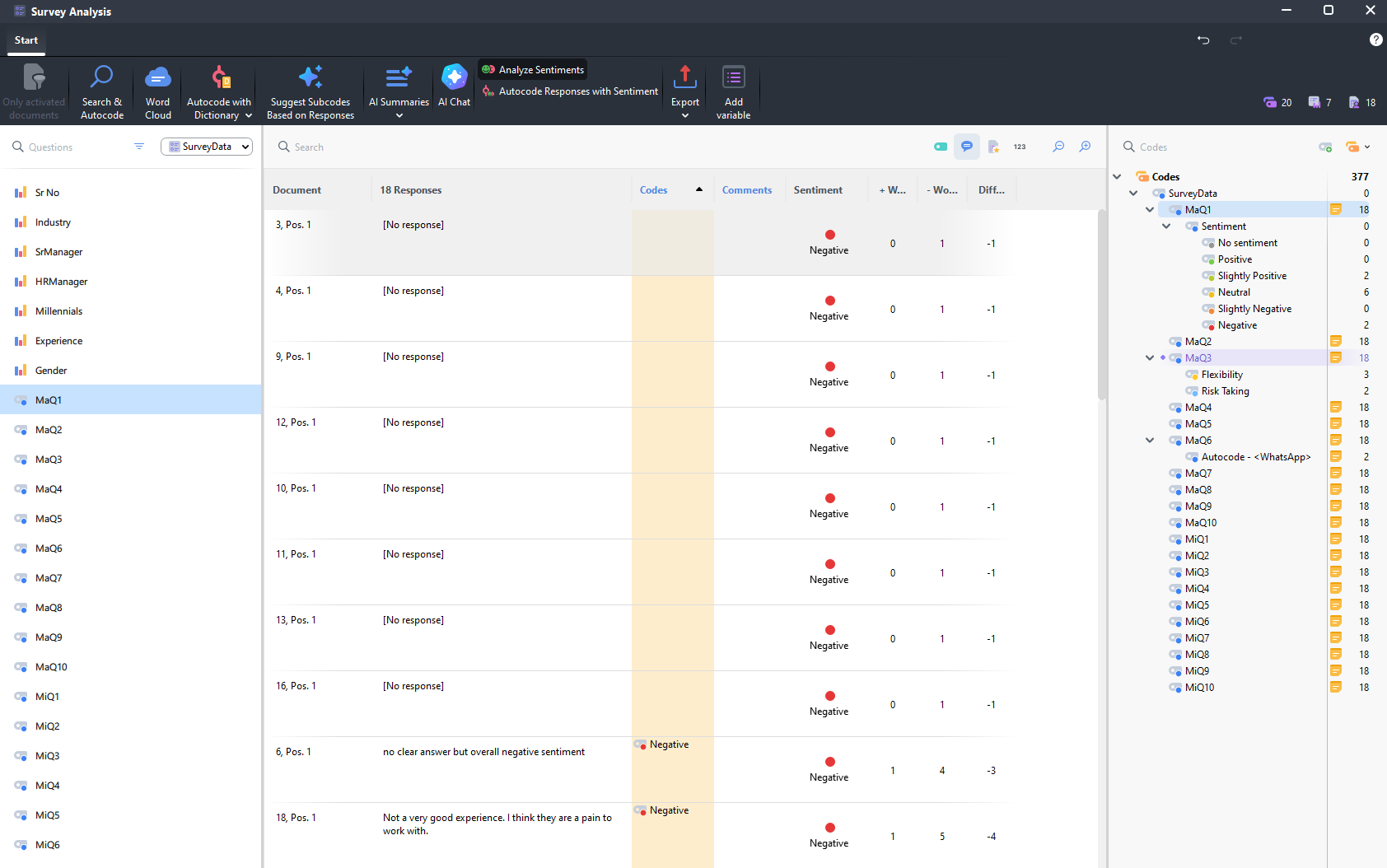Open the memo icon next to MiQ10
Viewport: 1387px width, 868px height.
click(1336, 688)
